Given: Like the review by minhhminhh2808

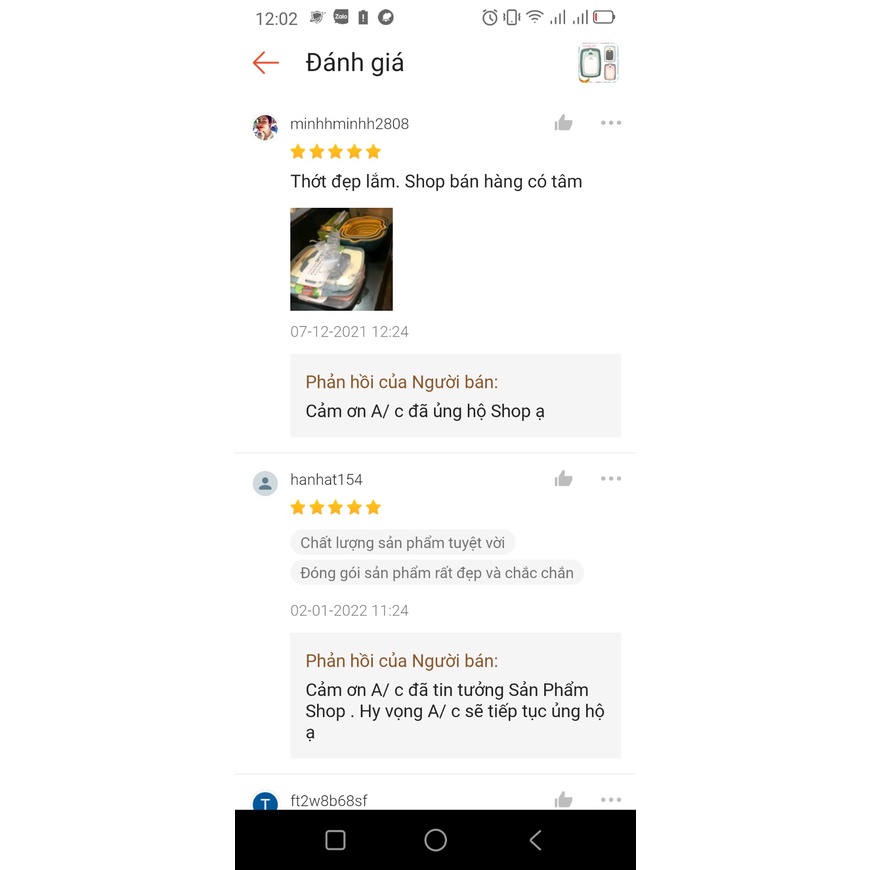Looking at the screenshot, I should click(563, 123).
